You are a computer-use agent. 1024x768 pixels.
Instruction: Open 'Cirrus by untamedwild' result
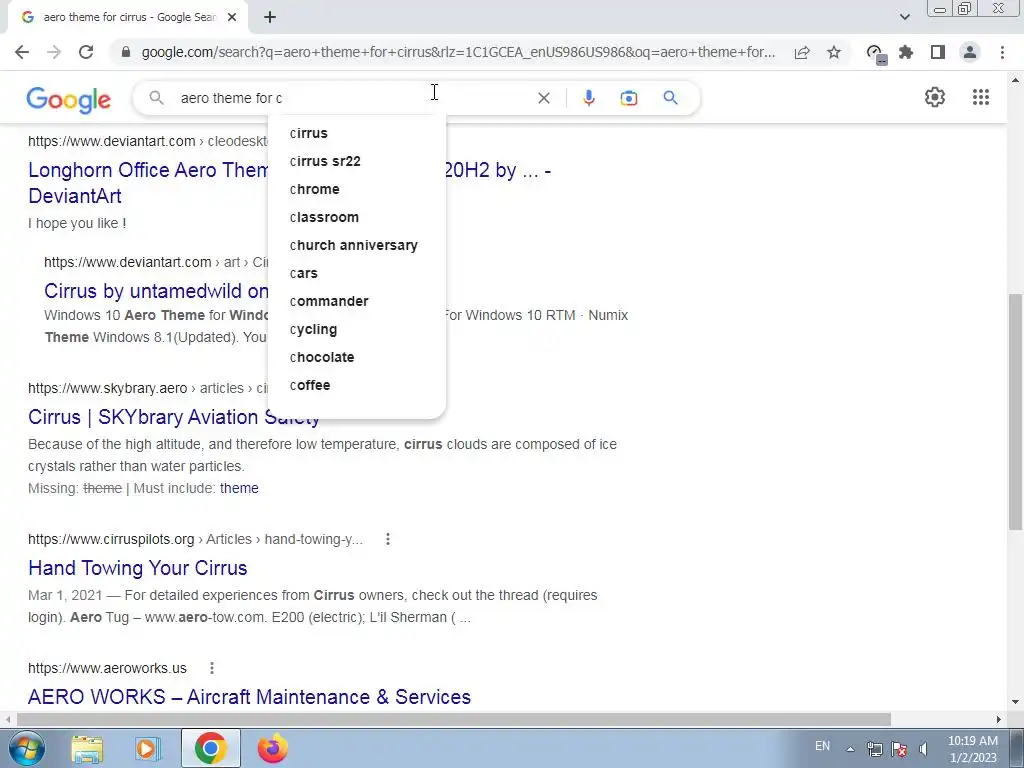point(156,291)
